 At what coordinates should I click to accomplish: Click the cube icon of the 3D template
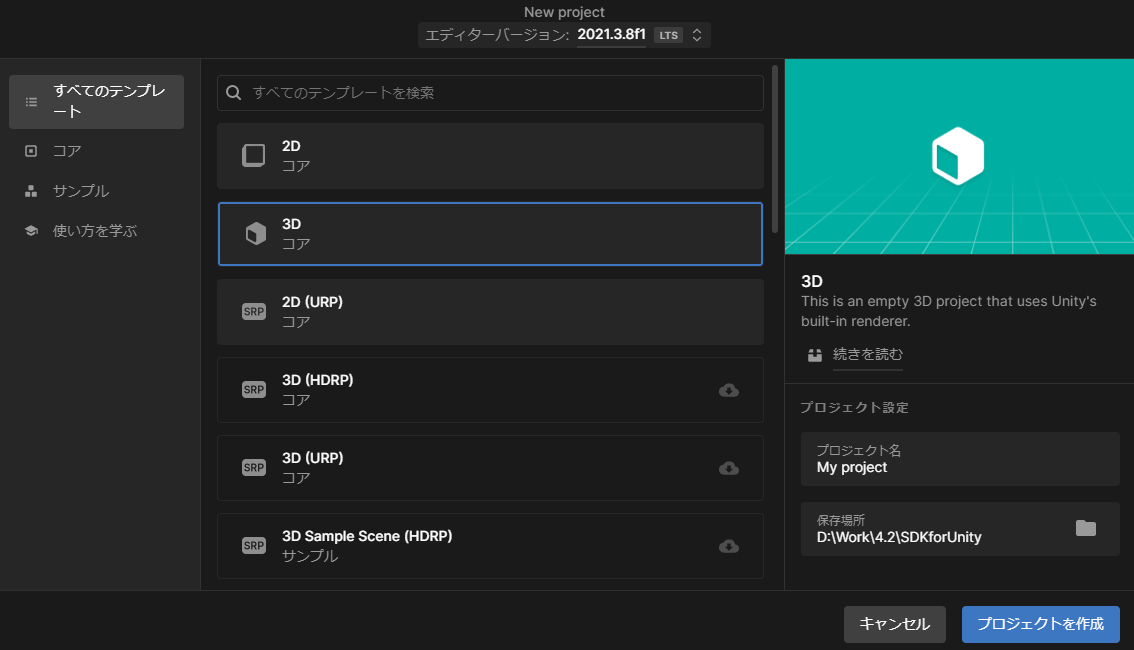[255, 234]
